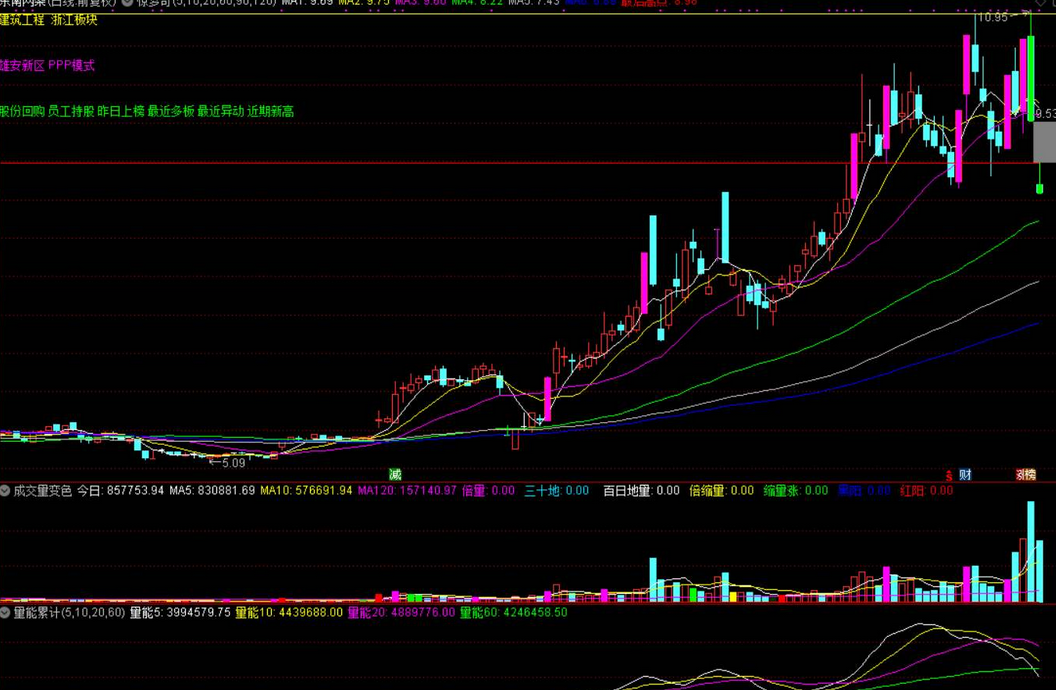Click the 昨日上榜 label
Image resolution: width=1056 pixels, height=690 pixels.
pyautogui.click(x=121, y=111)
